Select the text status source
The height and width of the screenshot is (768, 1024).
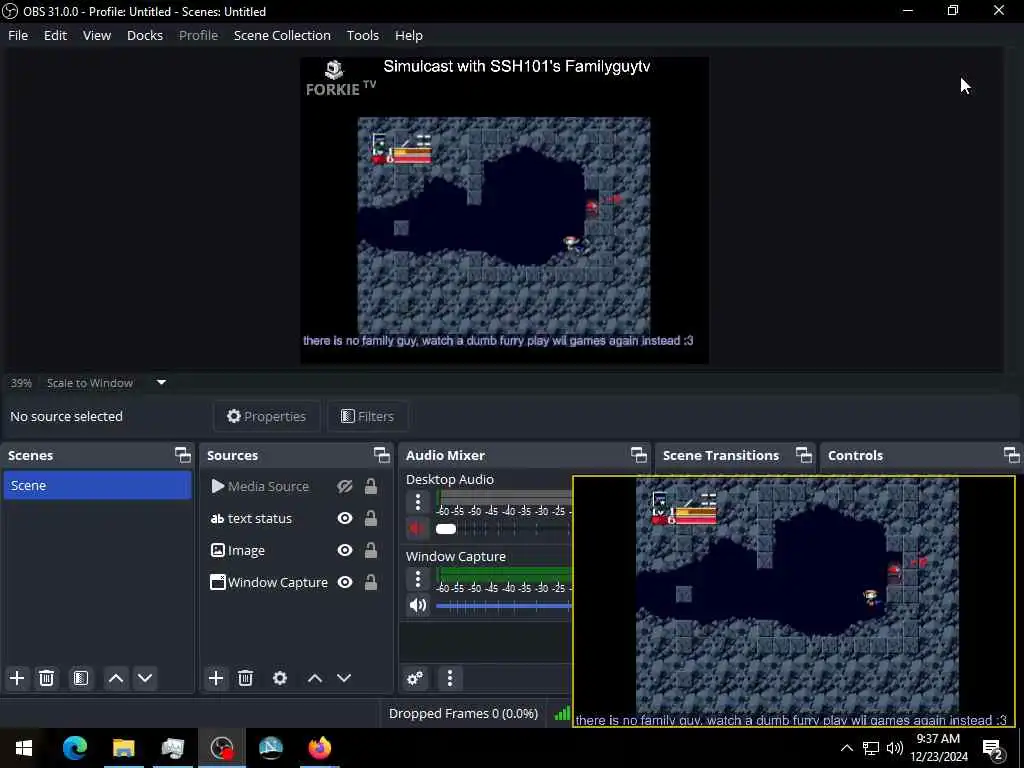tap(259, 518)
